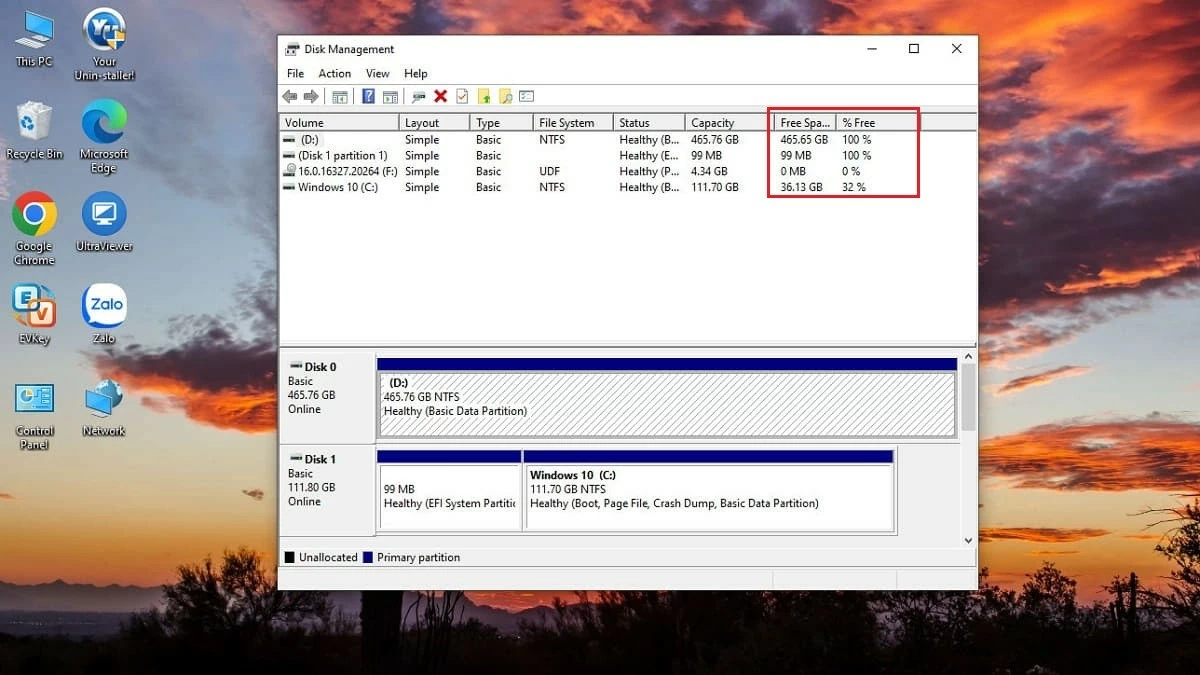Open the View menu

(377, 73)
